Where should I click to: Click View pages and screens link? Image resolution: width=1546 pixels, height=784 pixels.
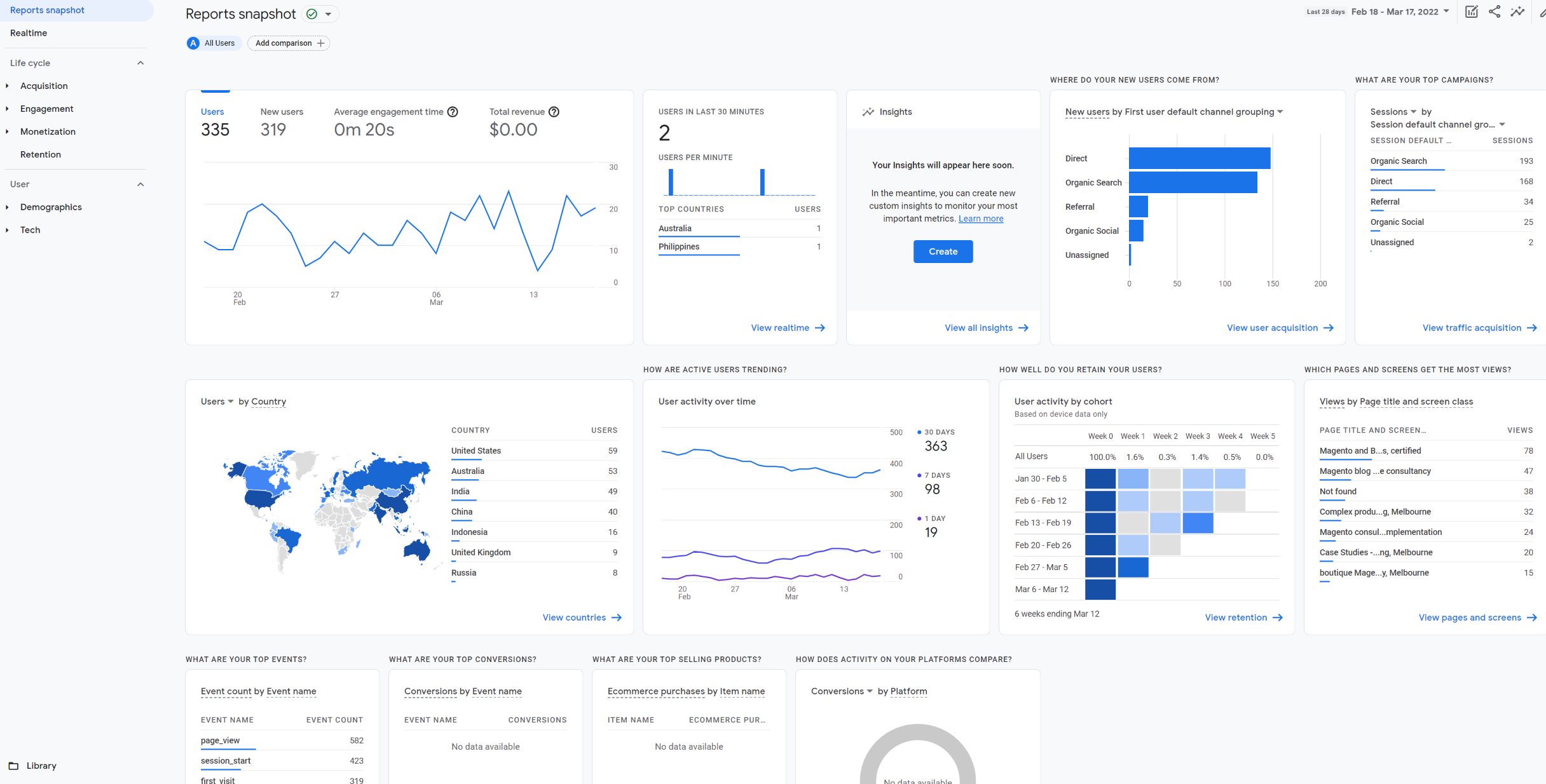point(1477,618)
